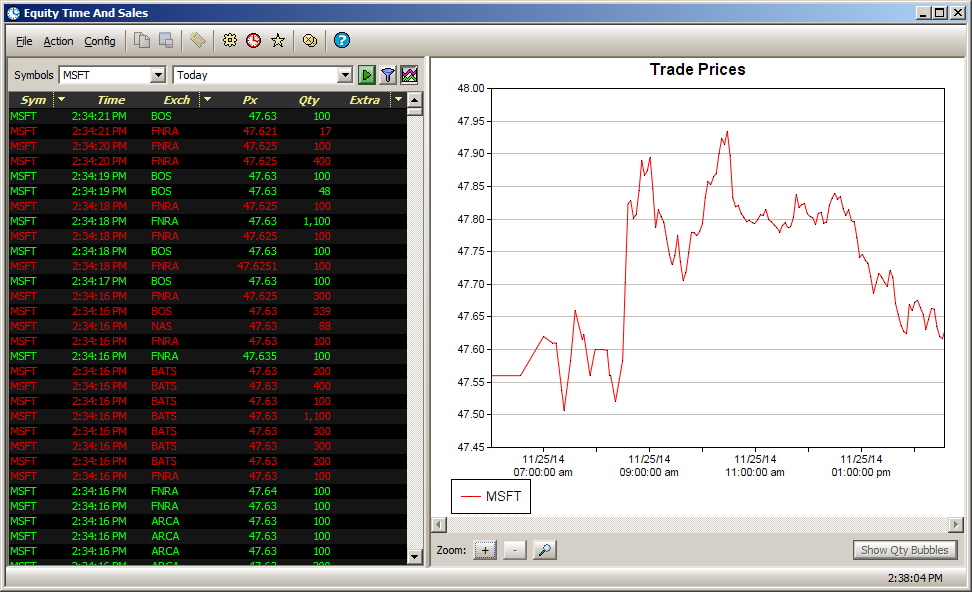This screenshot has width=972, height=592.
Task: Click the 47.635 price cell
Action: tap(260, 356)
